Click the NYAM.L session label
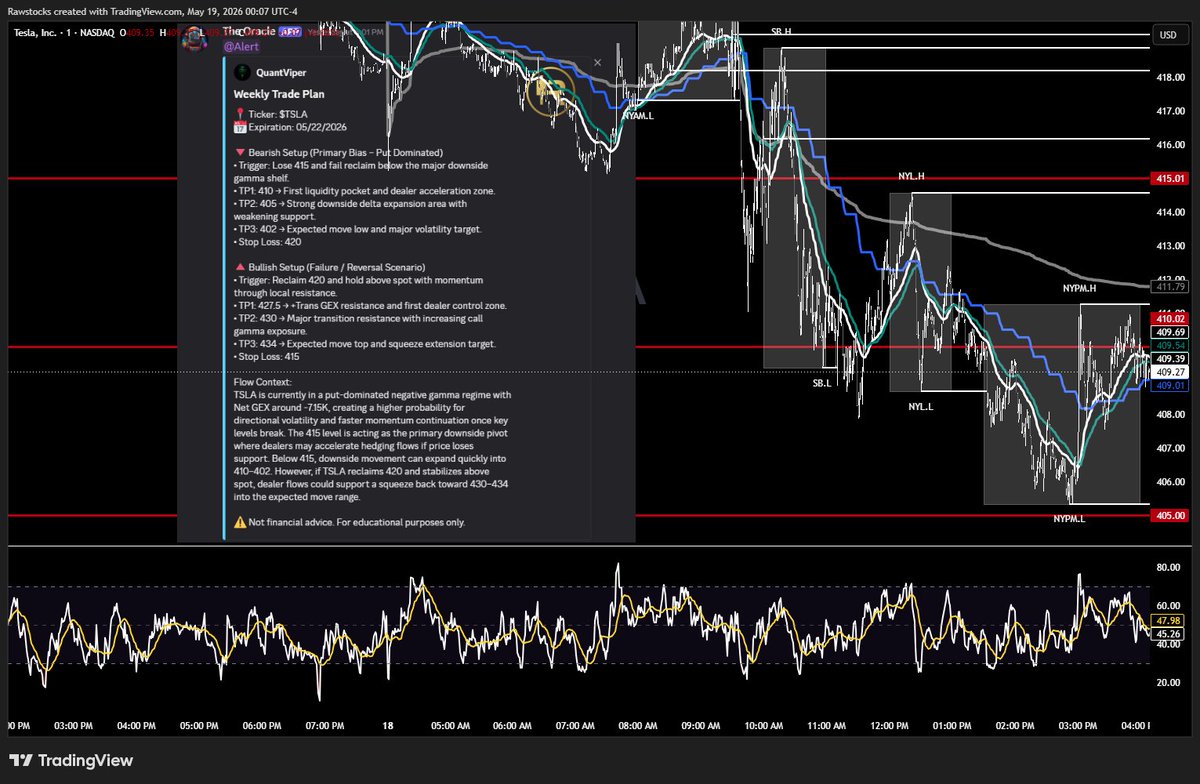 tap(637, 116)
